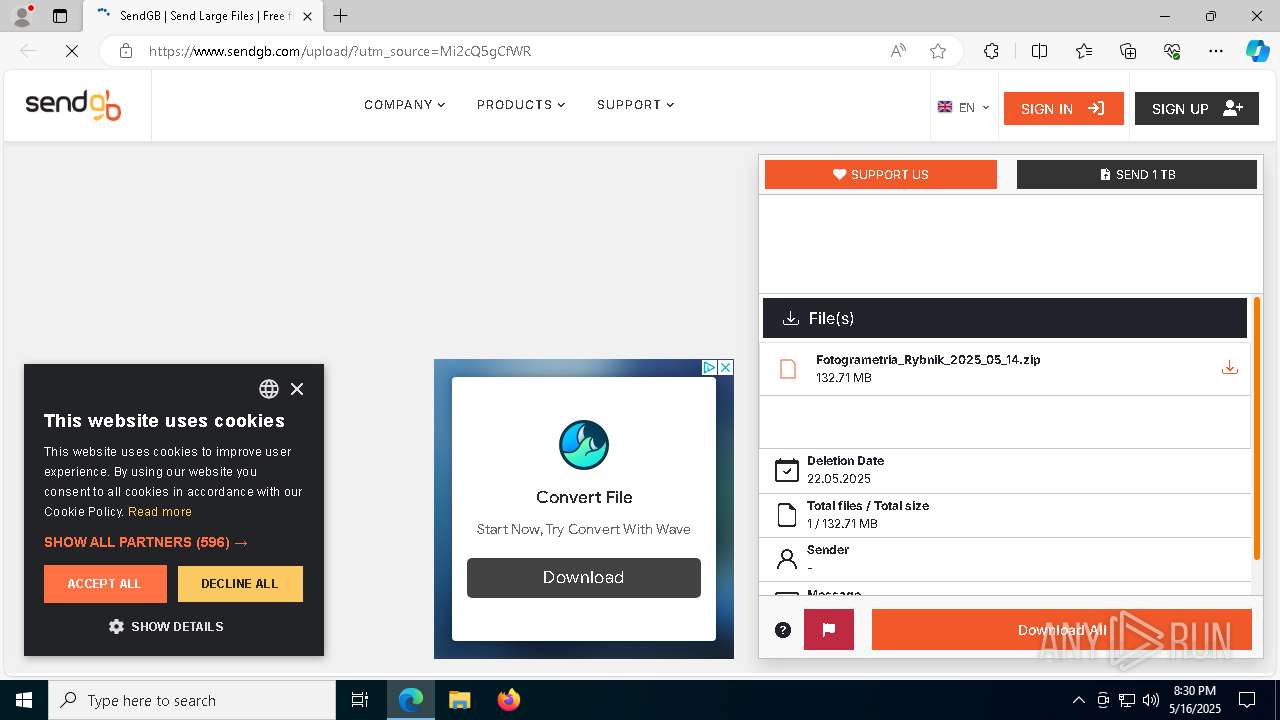Show hidden system tray icons
1280x720 pixels.
1078,700
